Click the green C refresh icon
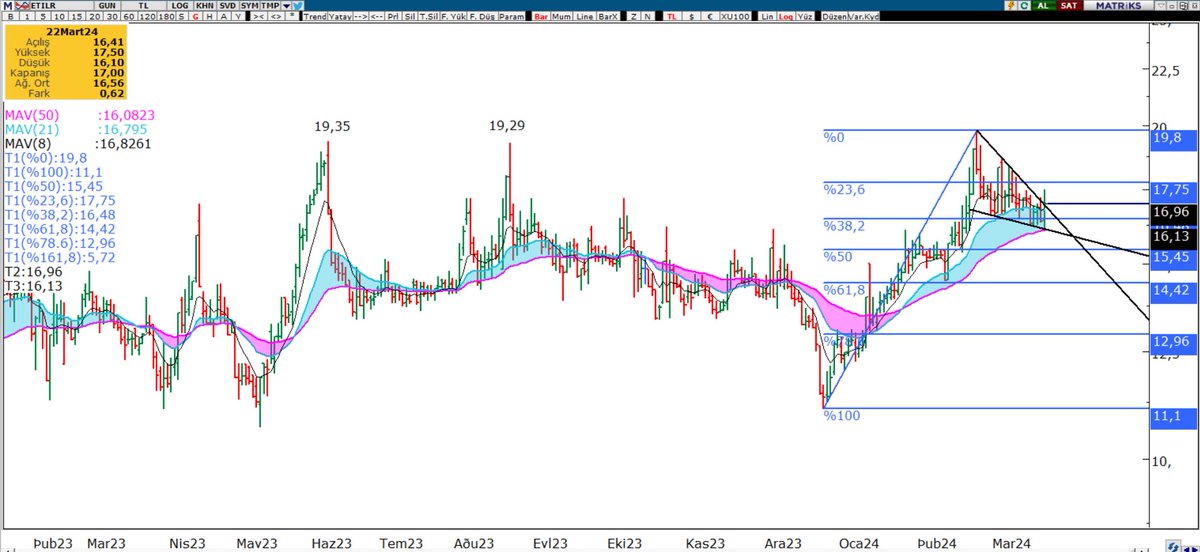 [1025, 6]
